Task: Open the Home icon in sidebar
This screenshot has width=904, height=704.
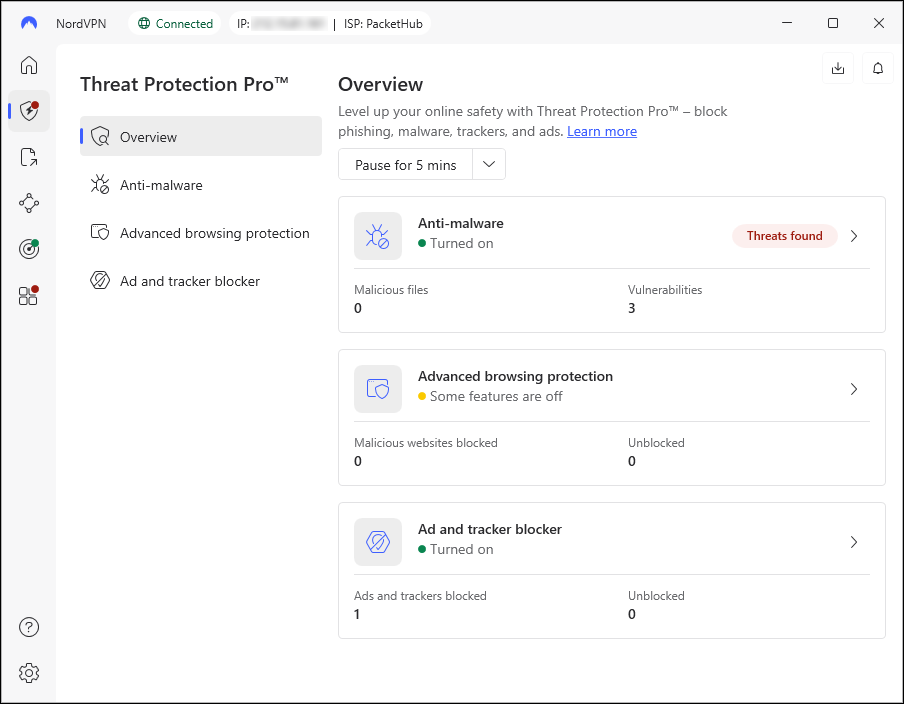Action: (x=29, y=65)
